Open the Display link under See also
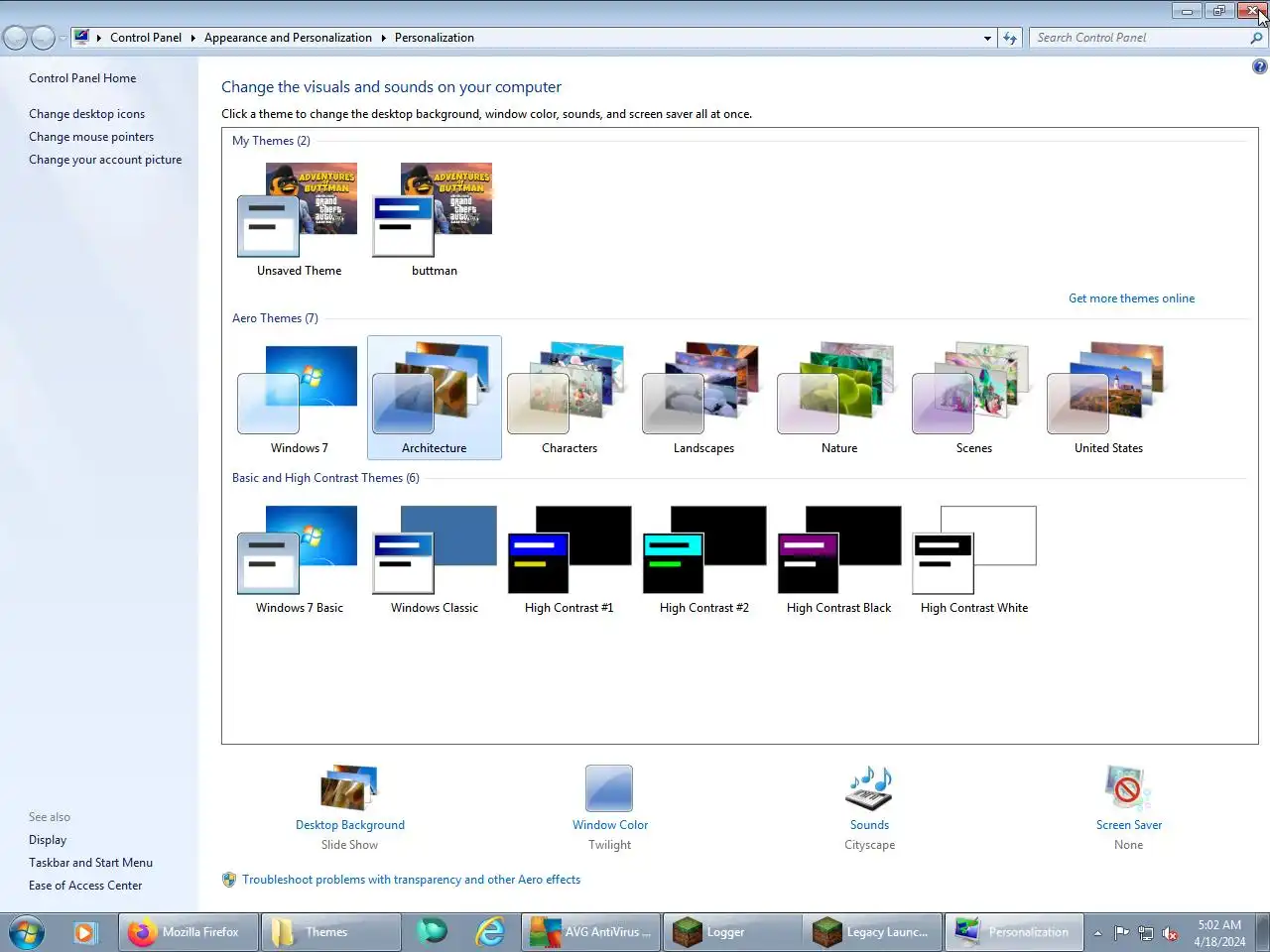 click(48, 840)
